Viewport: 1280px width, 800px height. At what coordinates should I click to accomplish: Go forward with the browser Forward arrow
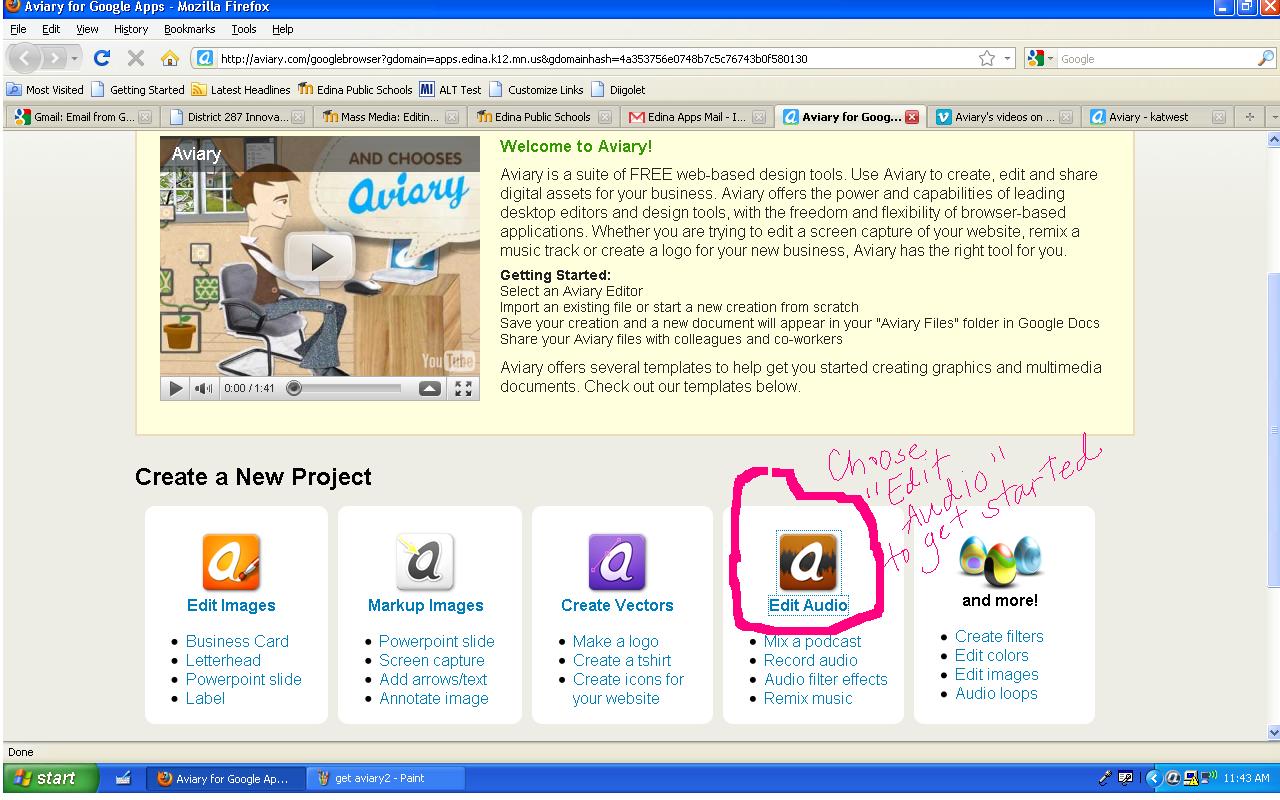pyautogui.click(x=55, y=58)
